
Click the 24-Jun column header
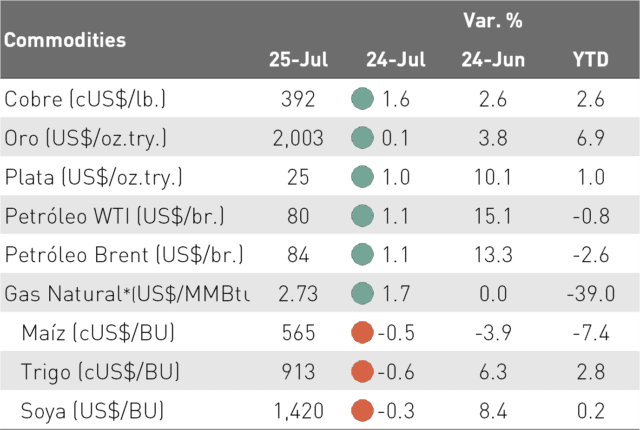pyautogui.click(x=493, y=60)
